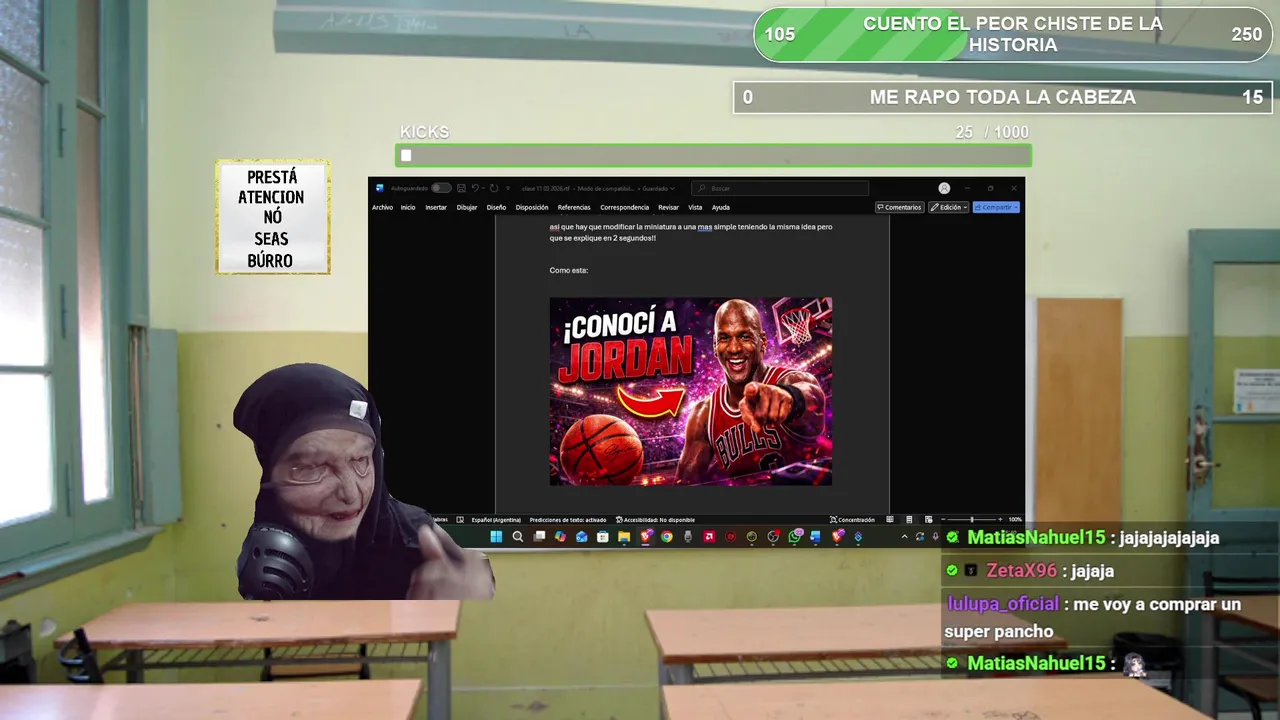Undo the last action in Word

[x=475, y=188]
